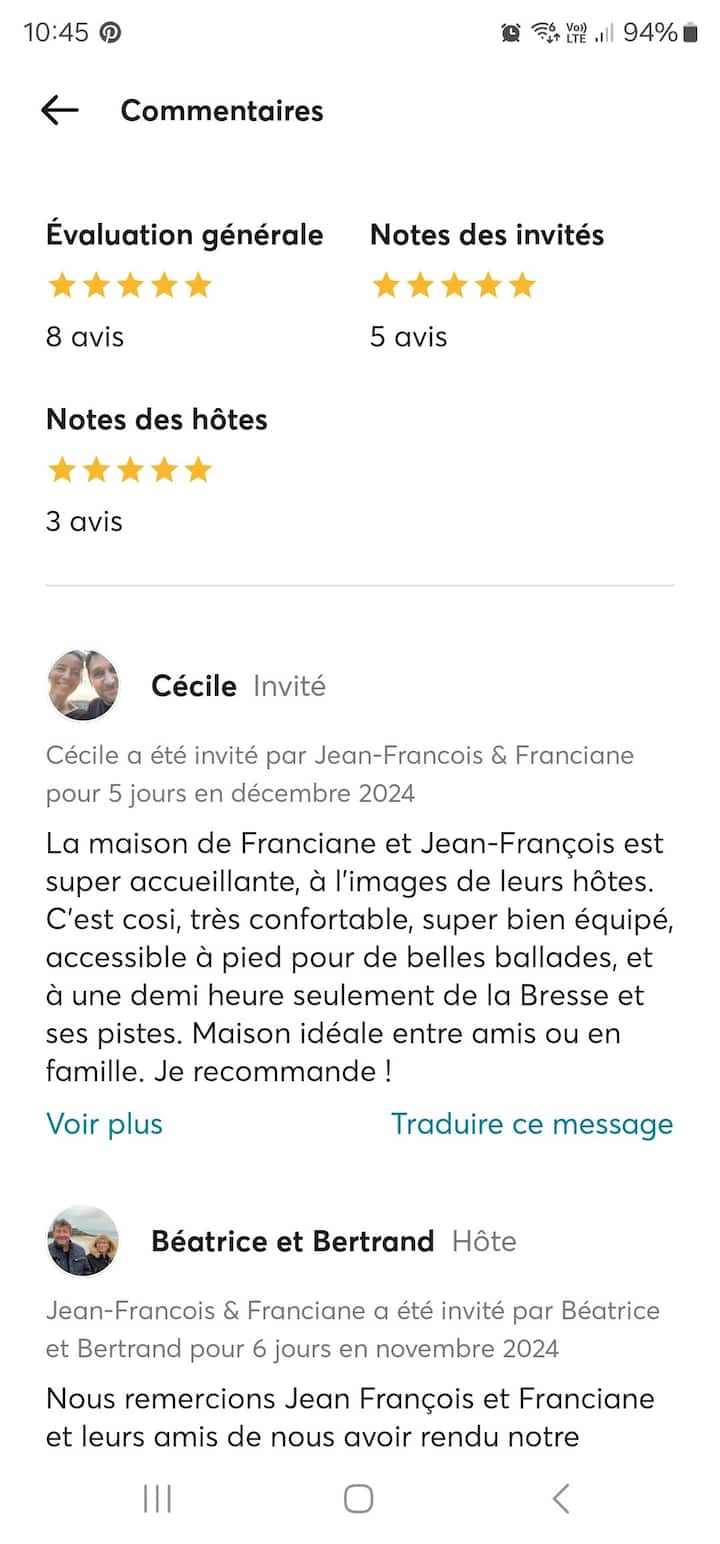720x1544 pixels.
Task: Tap the Évaluation générale star rating
Action: point(130,286)
